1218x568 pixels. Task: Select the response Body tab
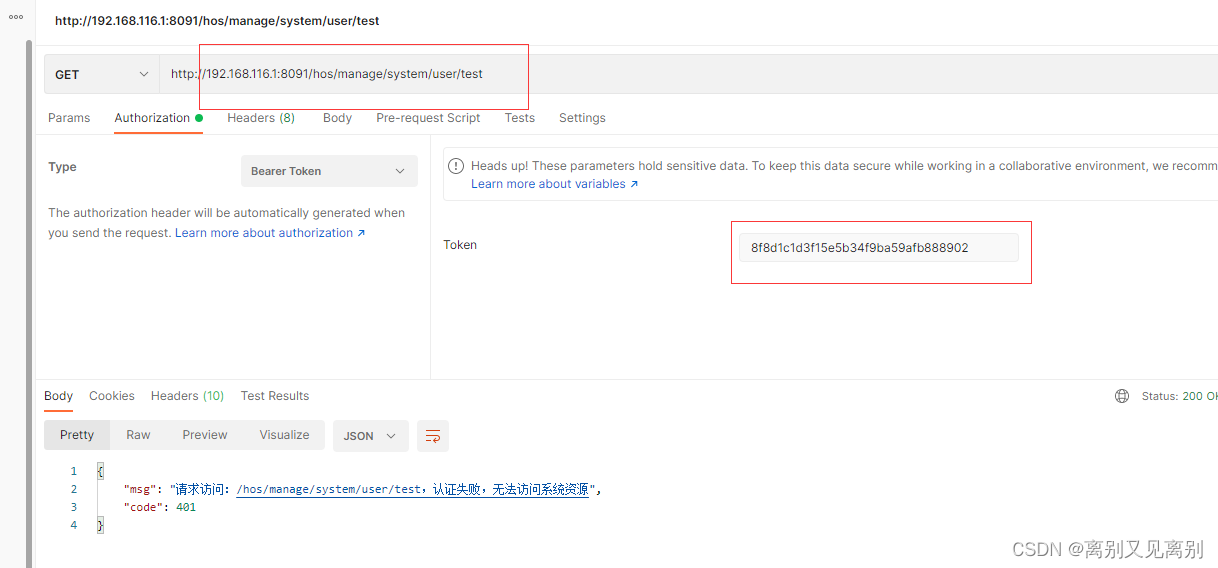pos(58,396)
